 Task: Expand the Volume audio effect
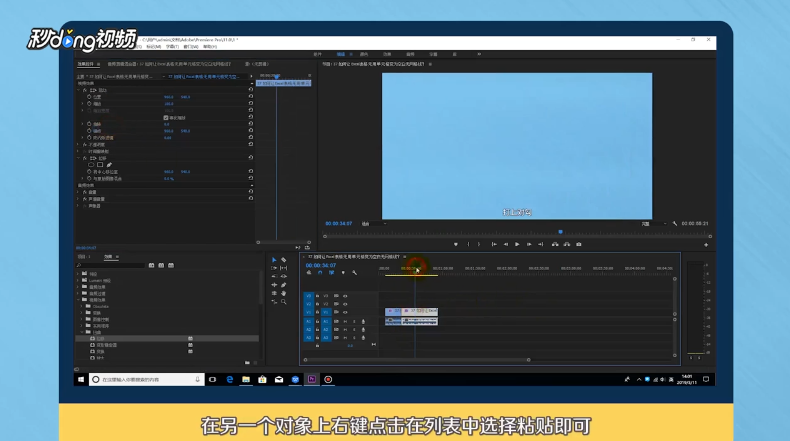tap(79, 192)
